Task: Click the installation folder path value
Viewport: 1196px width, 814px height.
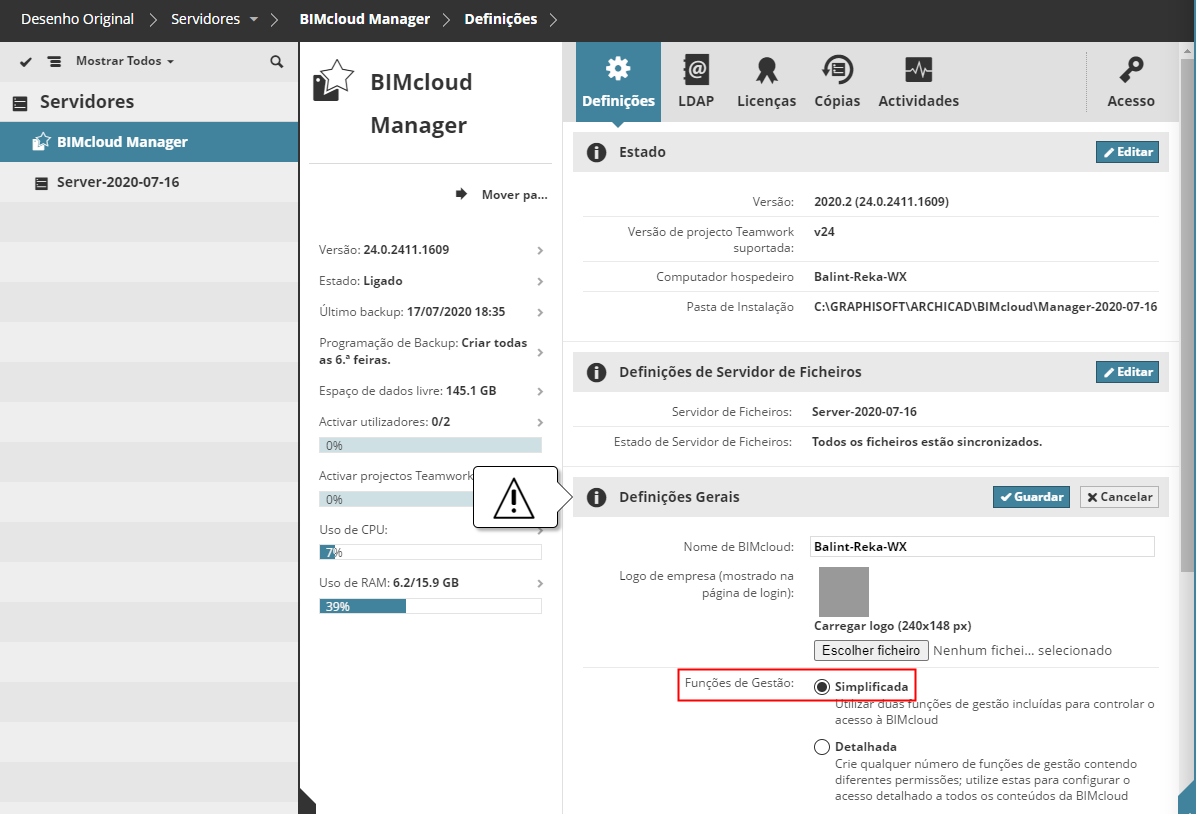Action: [985, 307]
